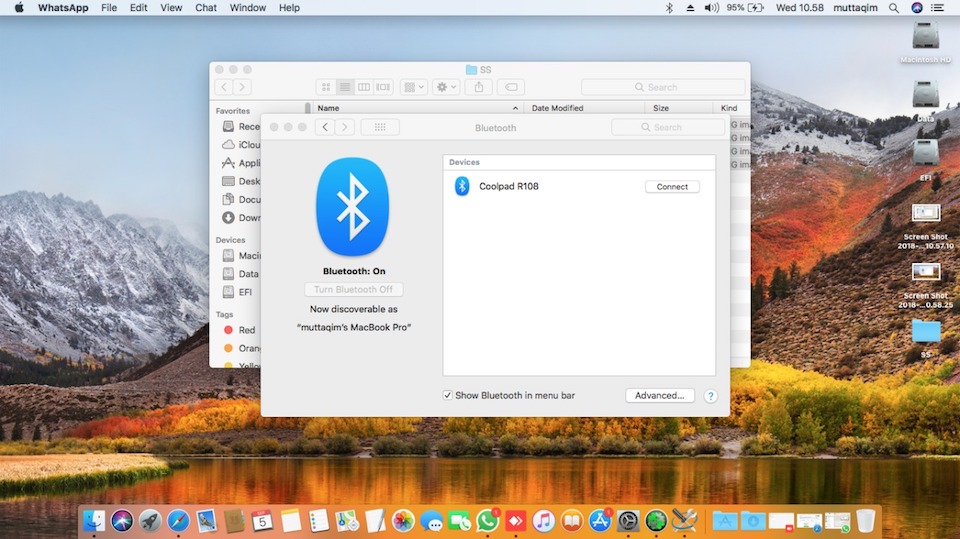Go back in the Bluetooth preferences window
Viewport: 960px width, 539px height.
coord(325,127)
